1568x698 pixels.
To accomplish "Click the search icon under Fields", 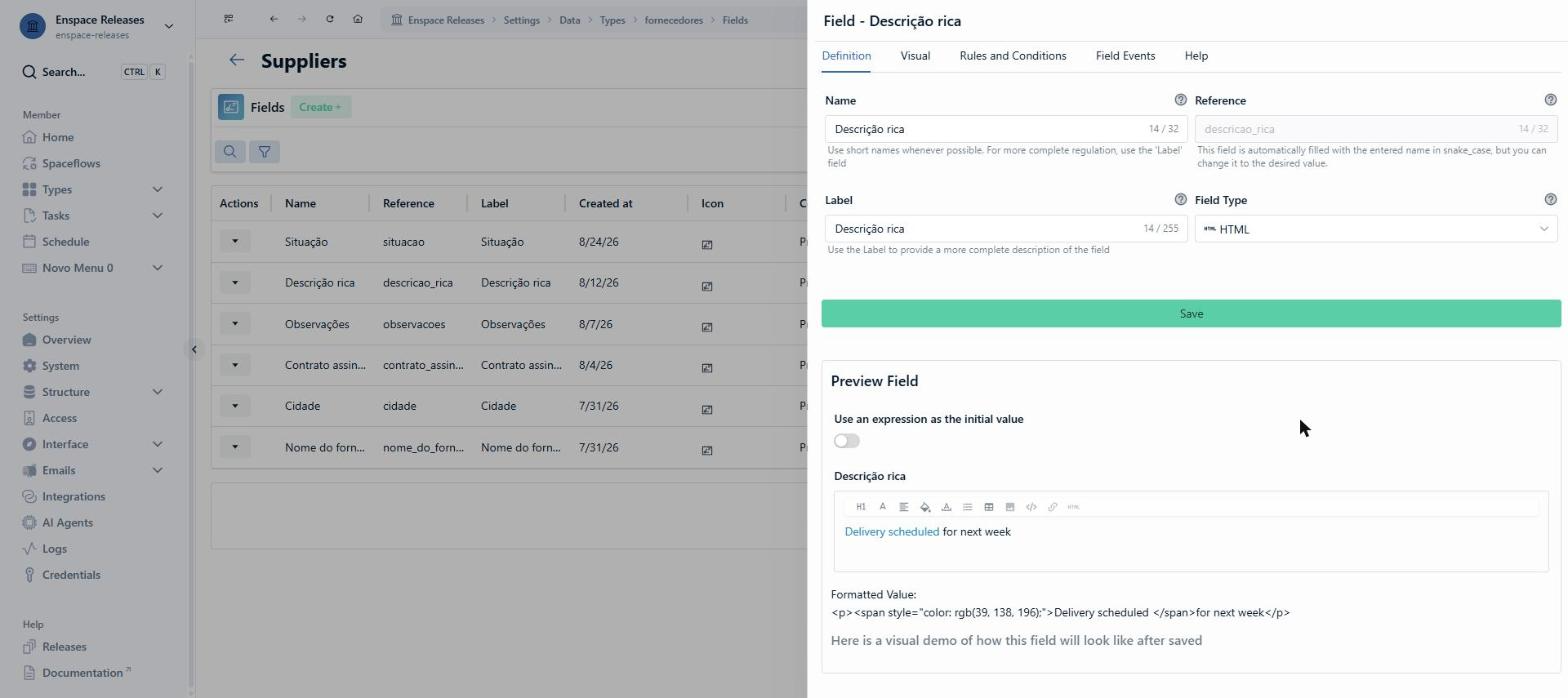I will [x=230, y=152].
